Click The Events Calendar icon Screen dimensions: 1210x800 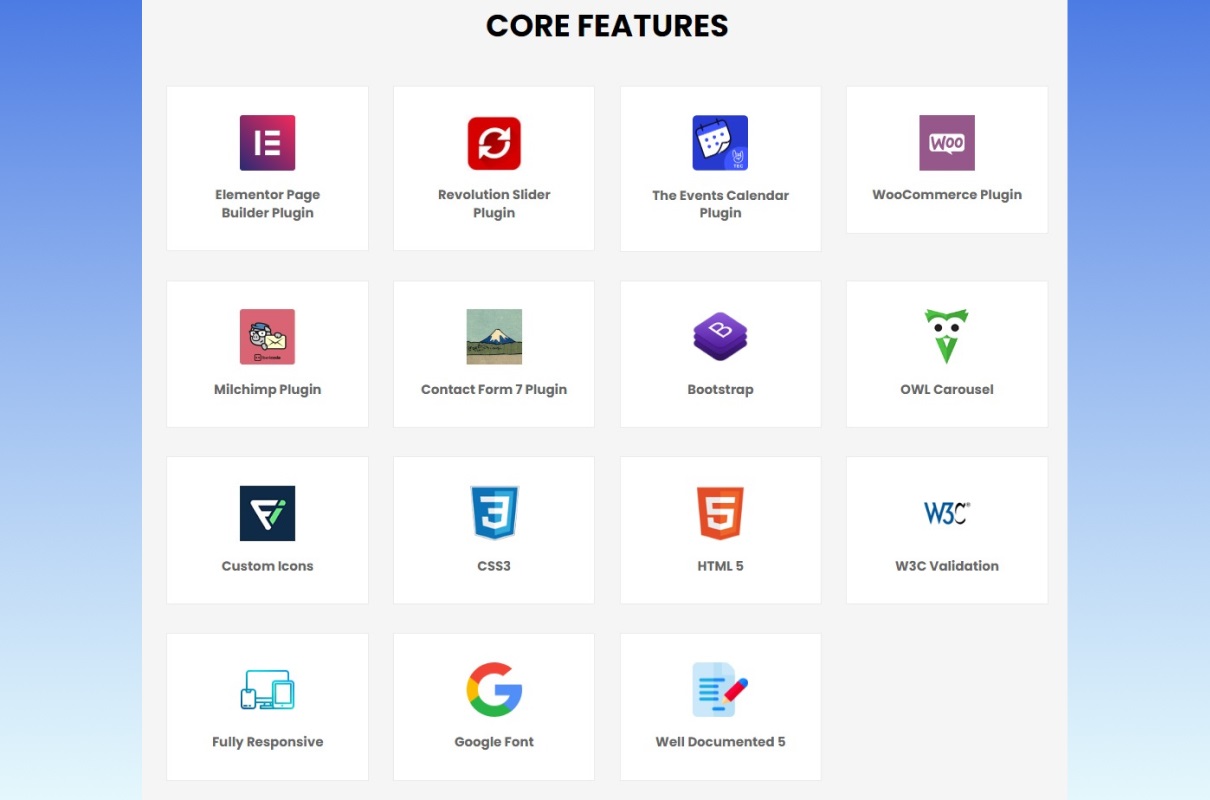click(x=720, y=143)
